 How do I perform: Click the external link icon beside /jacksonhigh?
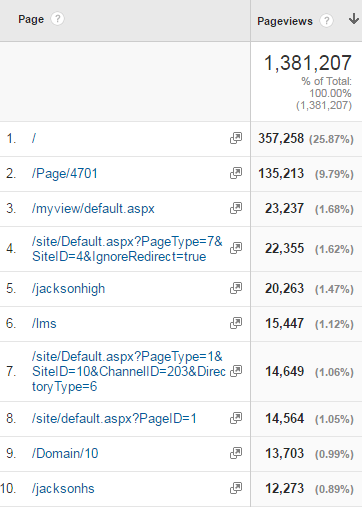(x=236, y=288)
